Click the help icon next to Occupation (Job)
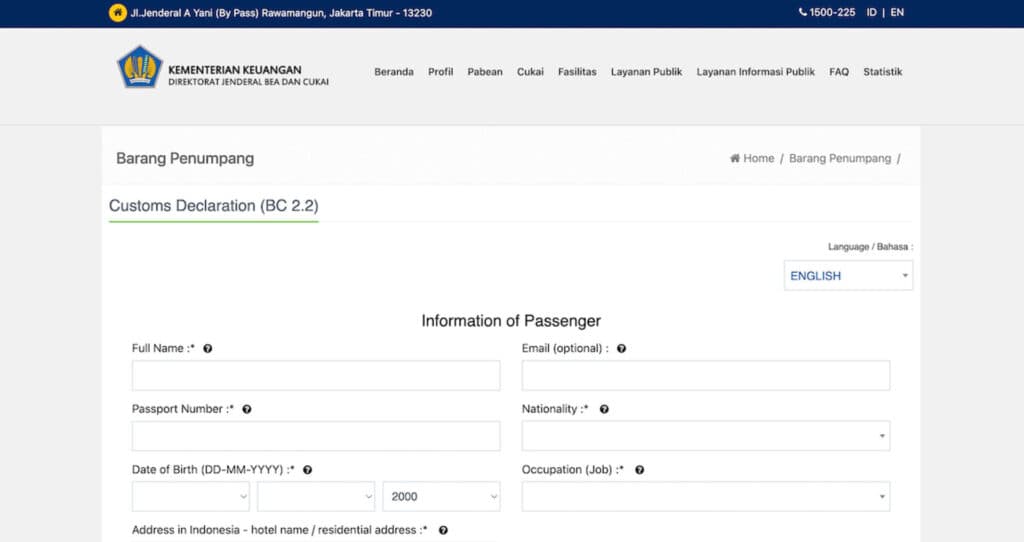 [x=639, y=470]
